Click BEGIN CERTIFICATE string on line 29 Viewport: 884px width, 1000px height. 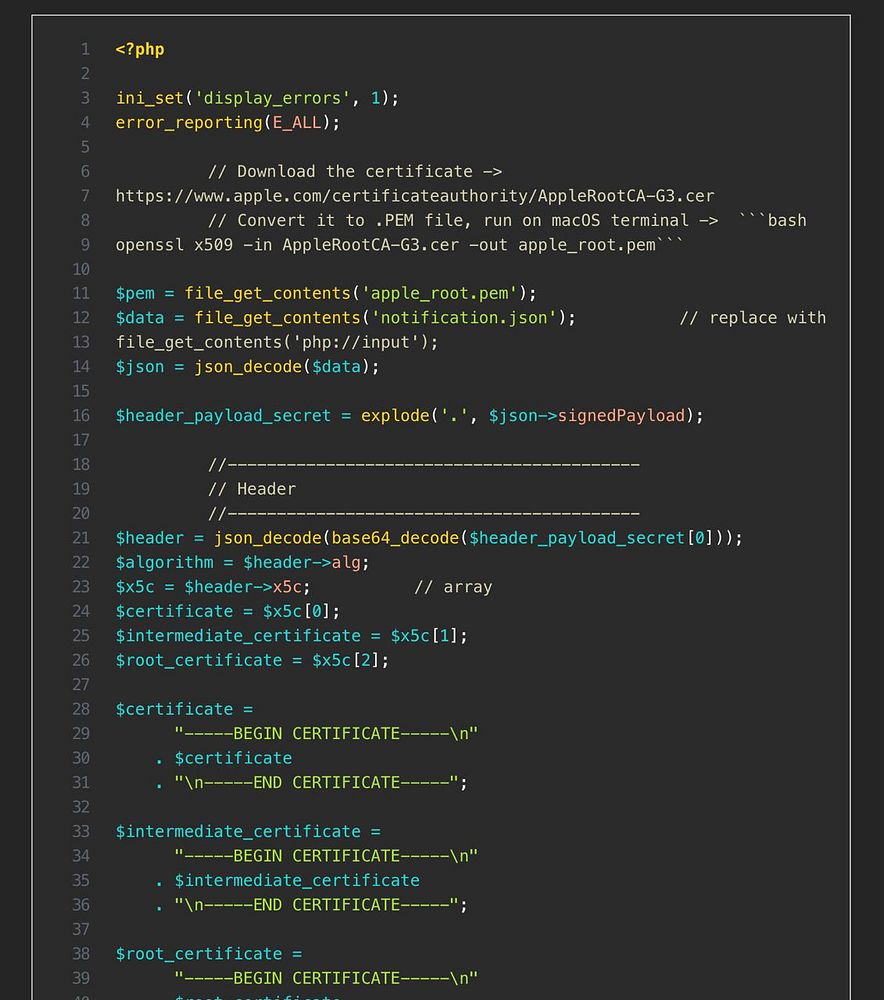point(326,734)
